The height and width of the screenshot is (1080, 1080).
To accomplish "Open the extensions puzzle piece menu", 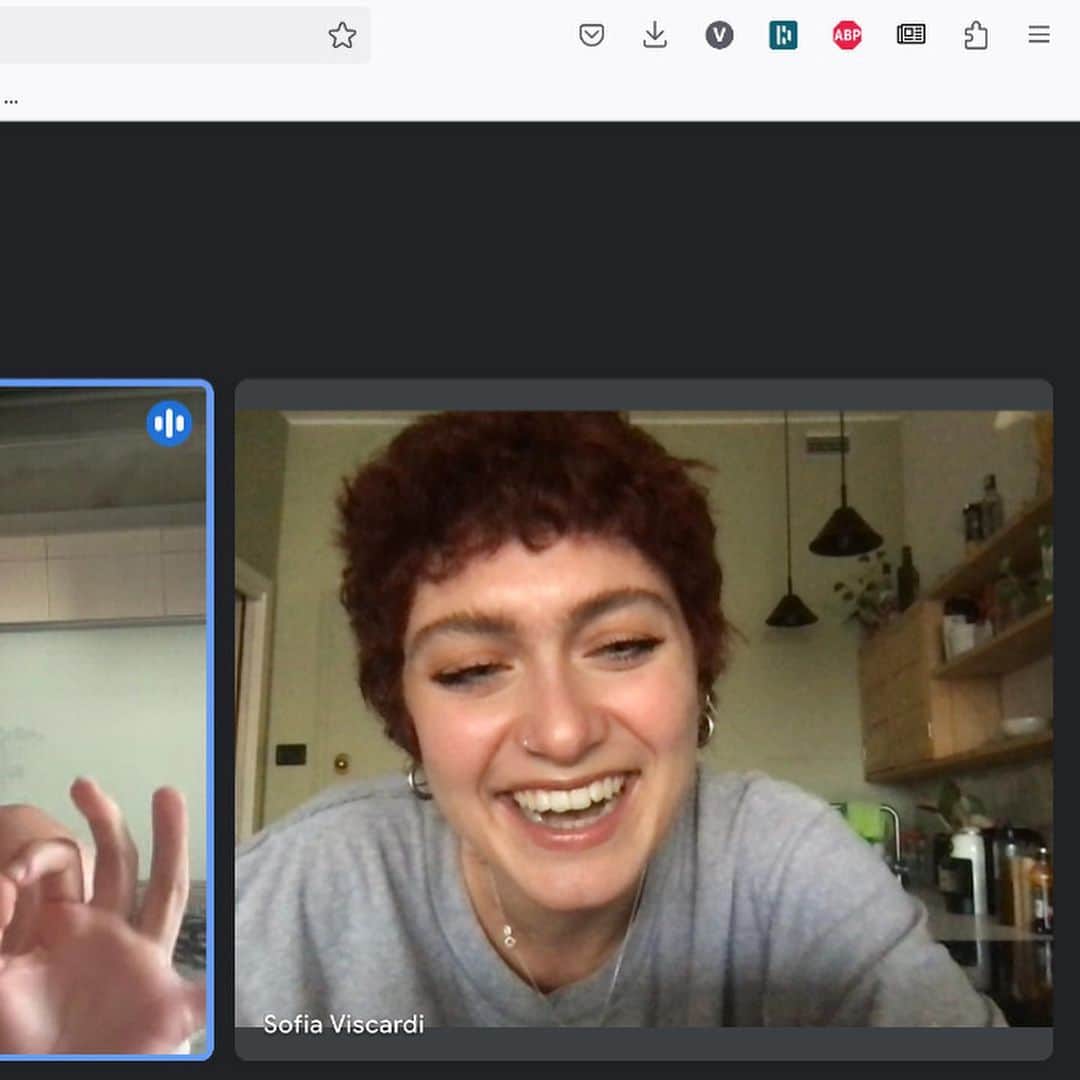I will coord(975,35).
